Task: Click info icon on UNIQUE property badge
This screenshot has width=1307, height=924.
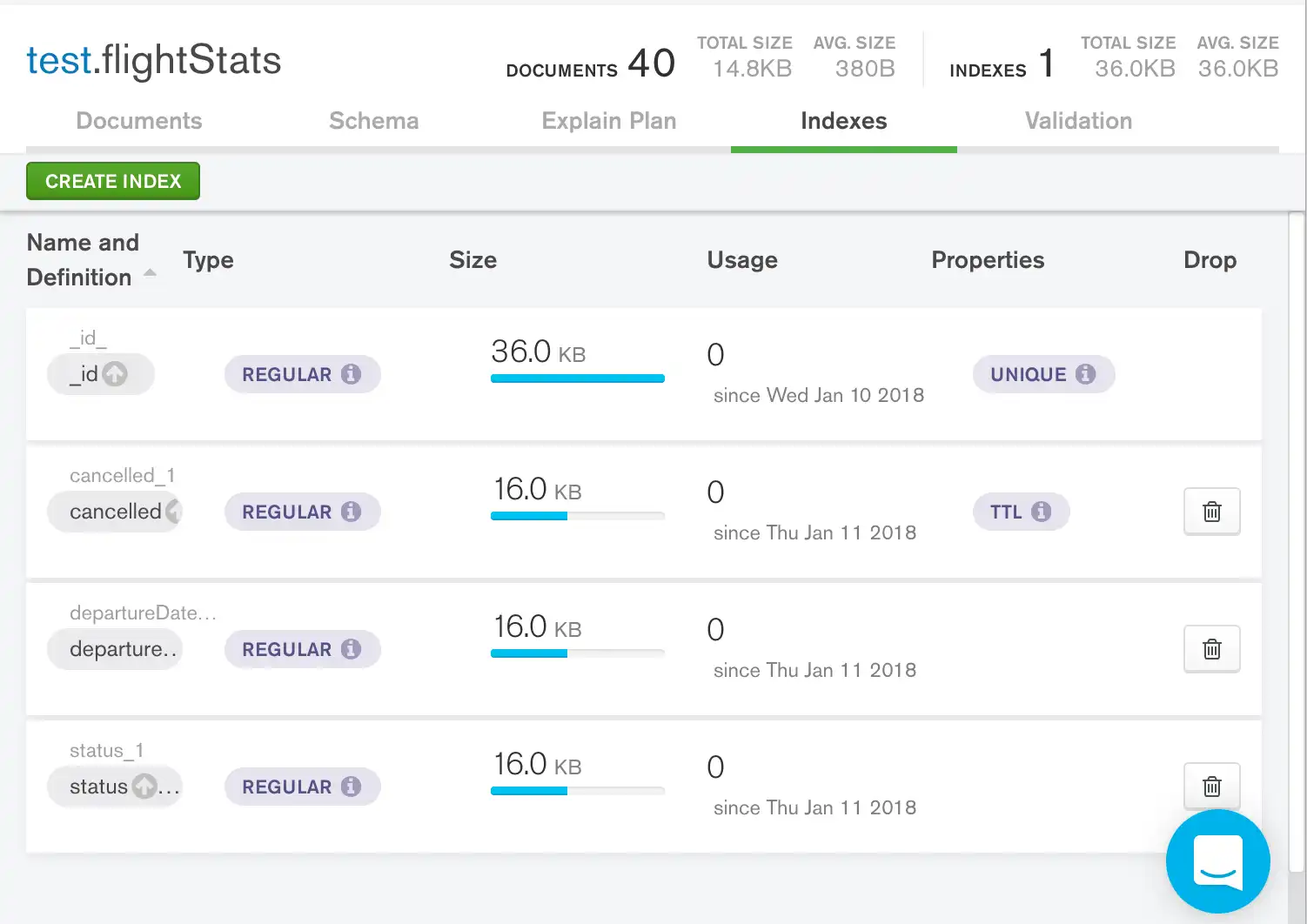Action: coord(1085,374)
